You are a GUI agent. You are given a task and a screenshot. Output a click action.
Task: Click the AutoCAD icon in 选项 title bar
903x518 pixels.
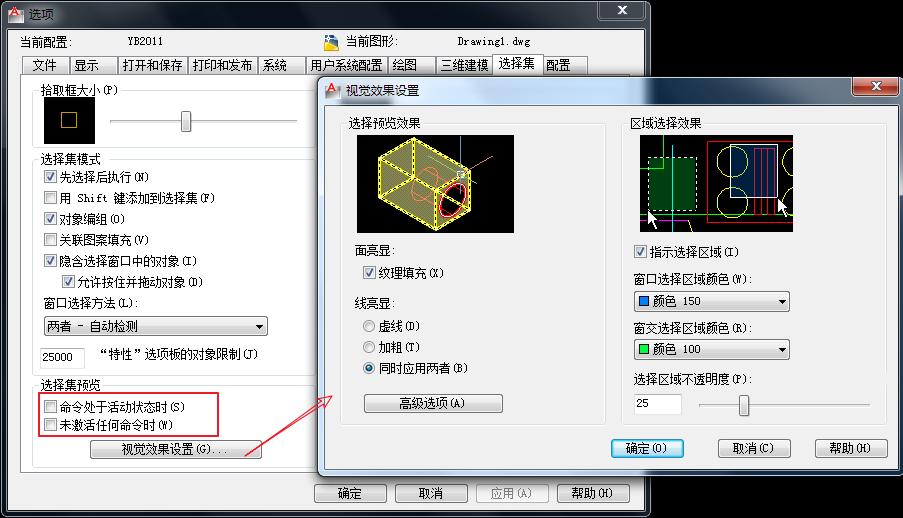point(16,13)
